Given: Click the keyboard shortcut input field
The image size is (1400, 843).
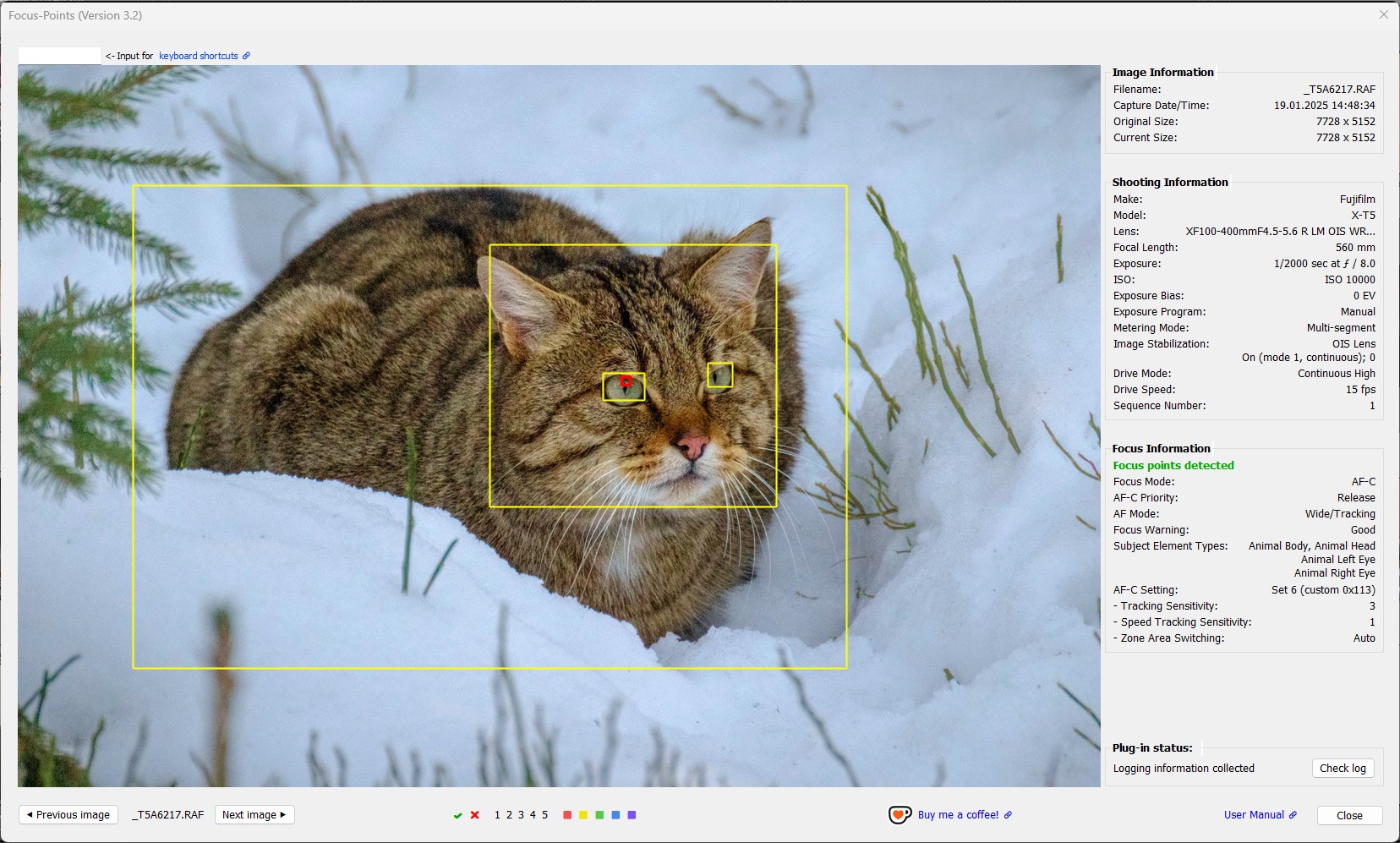Looking at the screenshot, I should [x=59, y=54].
